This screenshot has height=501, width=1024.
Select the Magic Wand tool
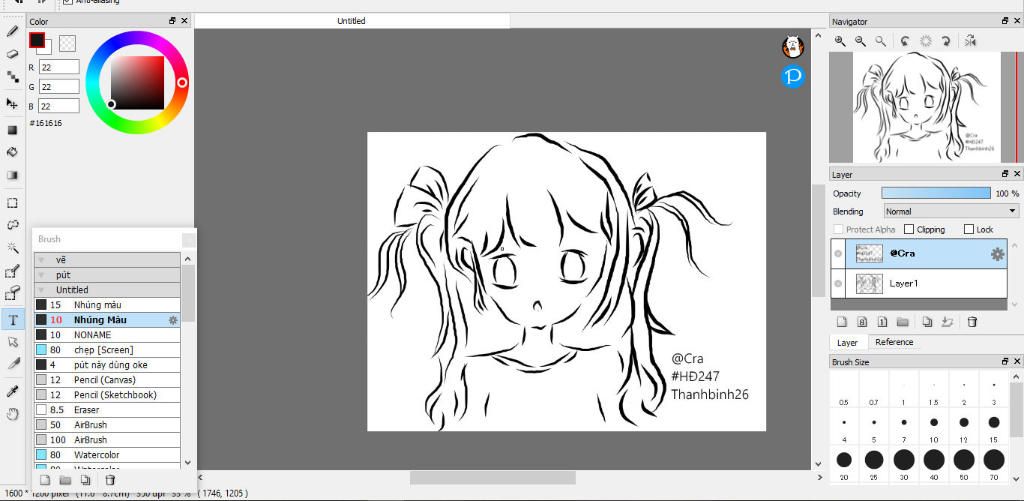(12, 248)
